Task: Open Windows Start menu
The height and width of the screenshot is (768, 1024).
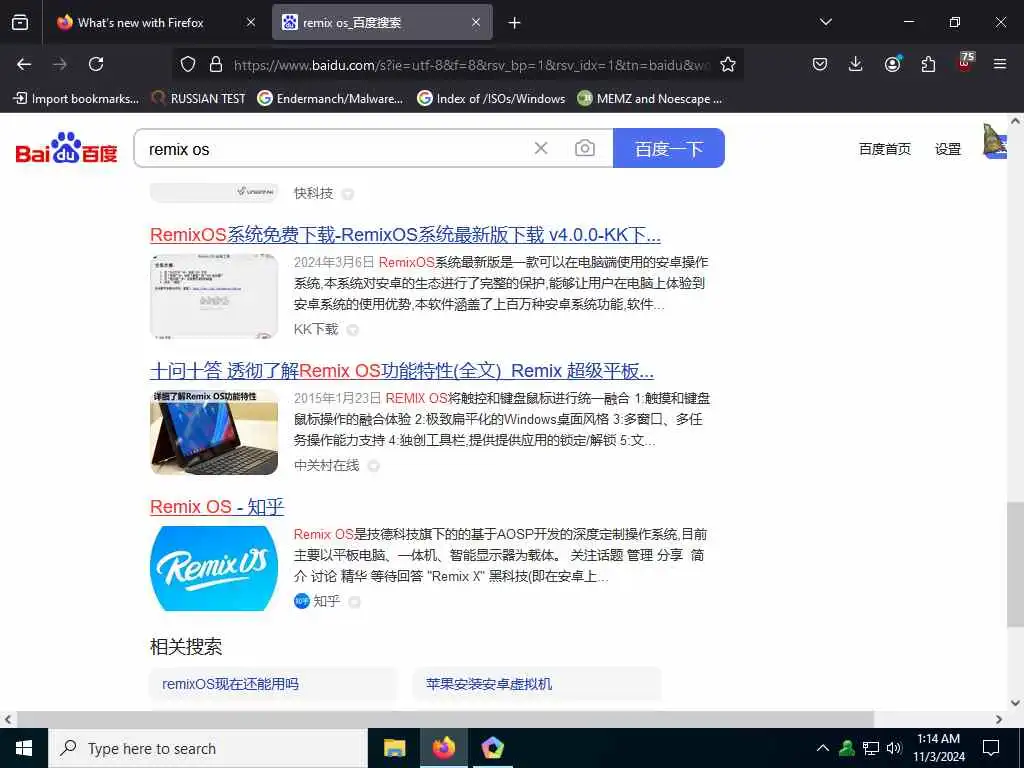Action: 24,748
